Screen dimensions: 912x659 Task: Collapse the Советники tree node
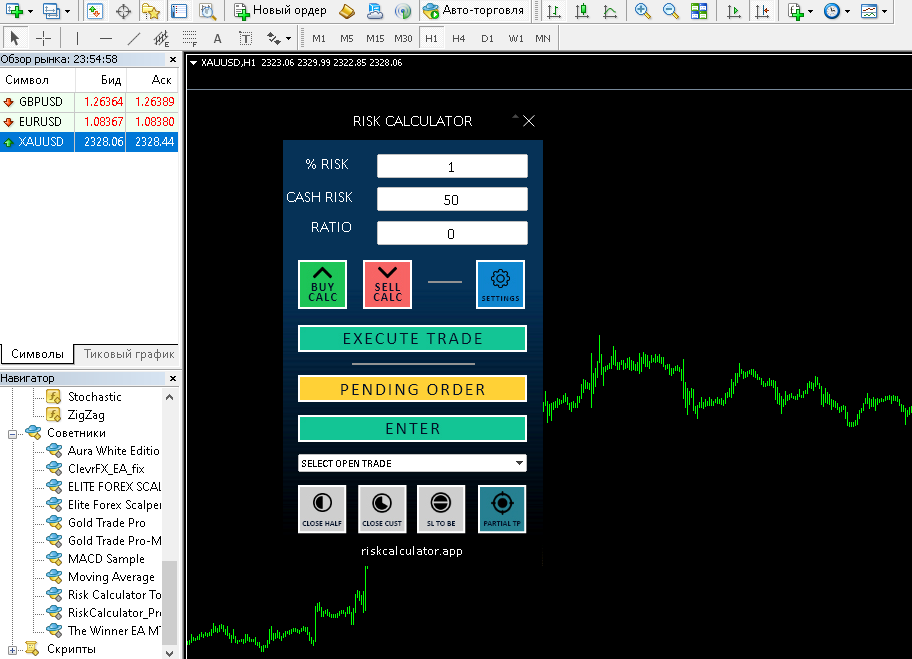[13, 433]
